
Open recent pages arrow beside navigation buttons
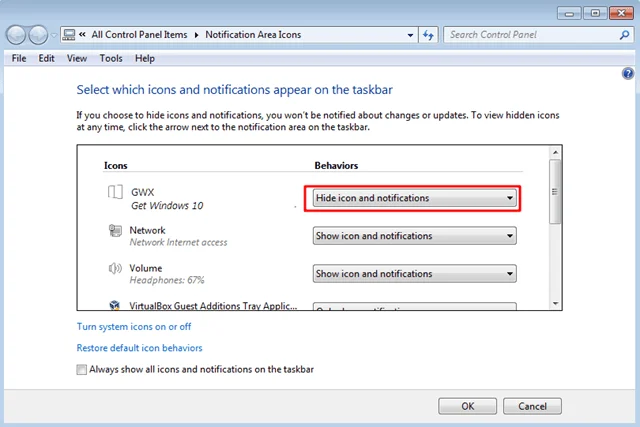pos(53,36)
